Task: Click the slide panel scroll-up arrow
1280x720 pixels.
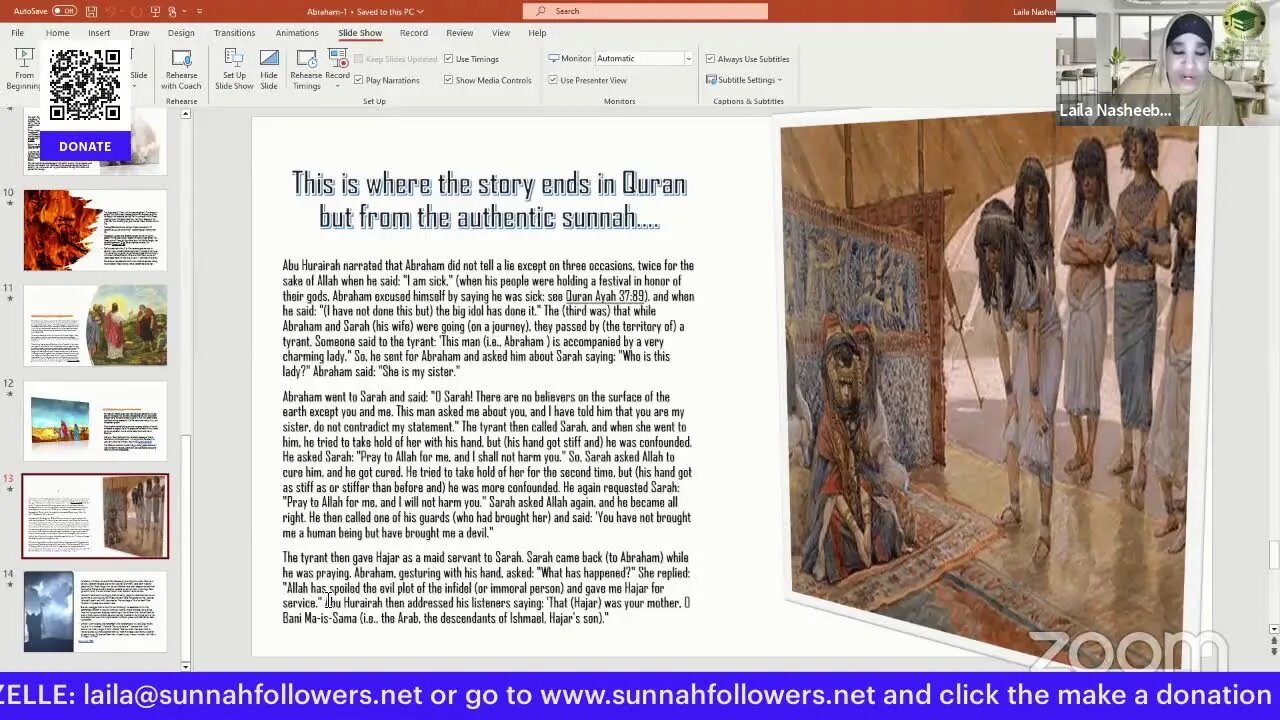Action: [185, 115]
